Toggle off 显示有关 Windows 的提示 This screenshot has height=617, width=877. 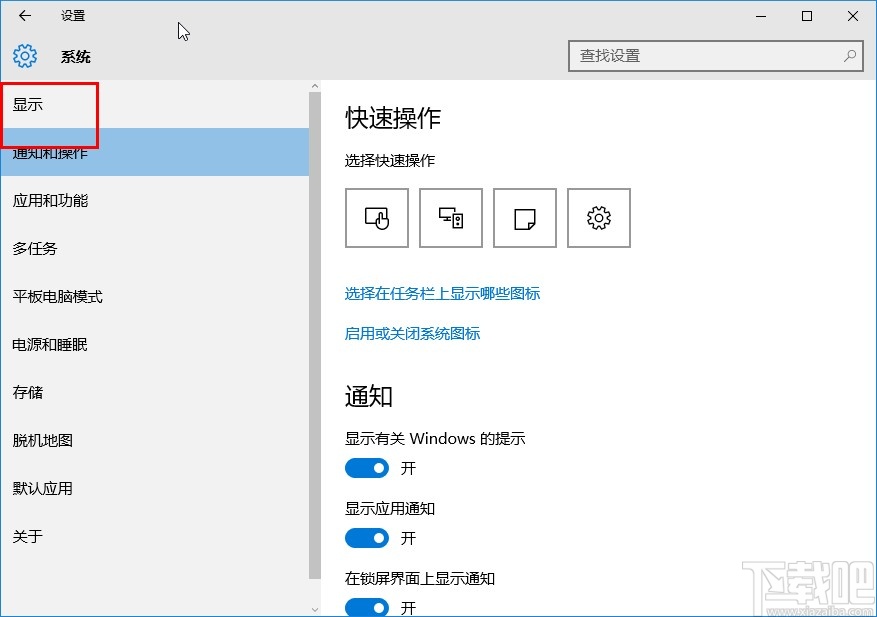click(x=367, y=468)
